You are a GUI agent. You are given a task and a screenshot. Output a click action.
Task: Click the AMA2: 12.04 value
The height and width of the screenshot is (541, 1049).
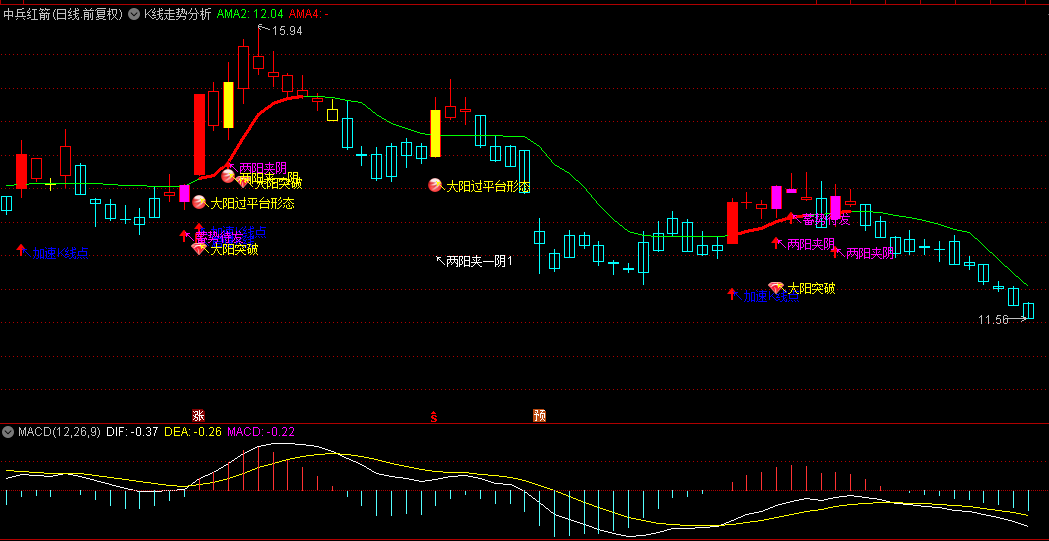pyautogui.click(x=251, y=13)
